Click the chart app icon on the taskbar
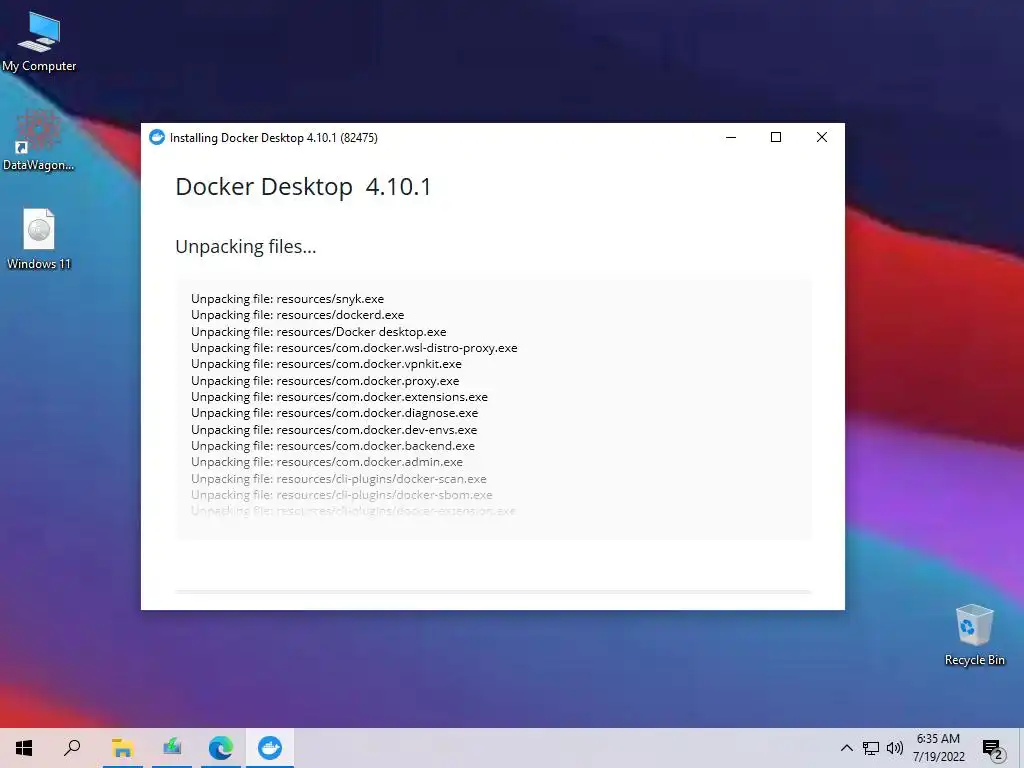Viewport: 1024px width, 768px height. [172, 748]
